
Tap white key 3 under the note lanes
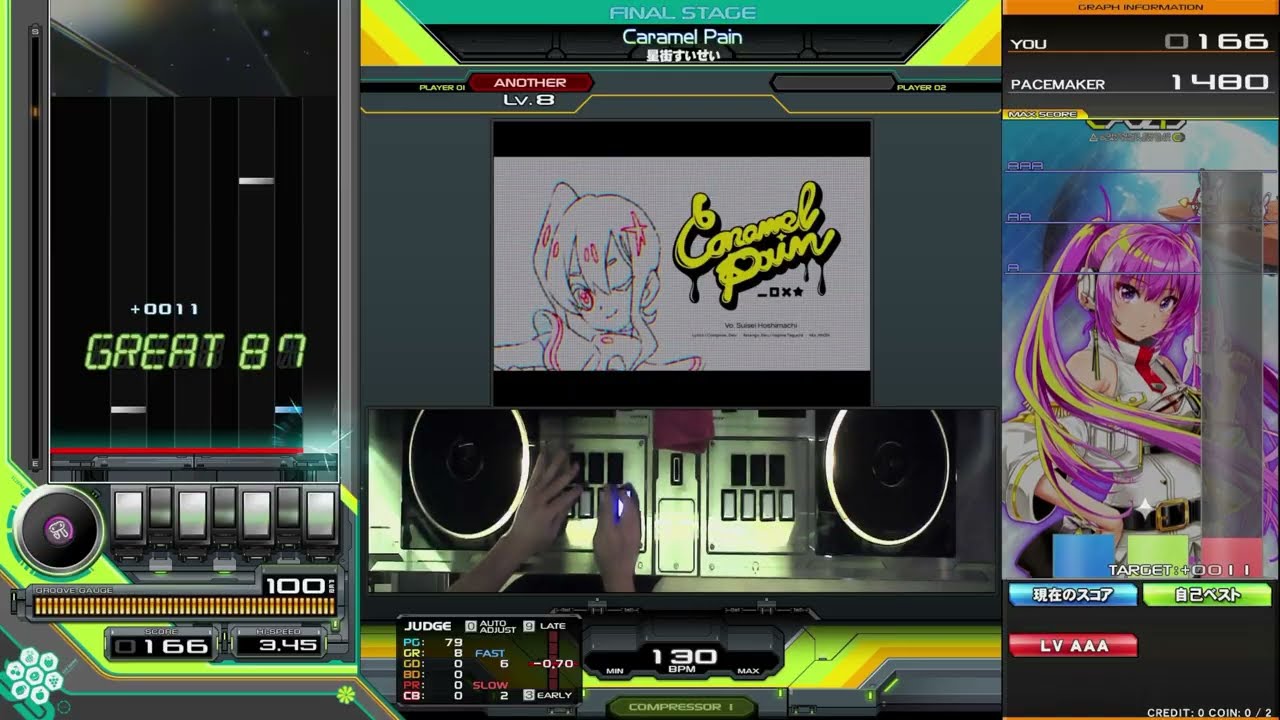193,516
